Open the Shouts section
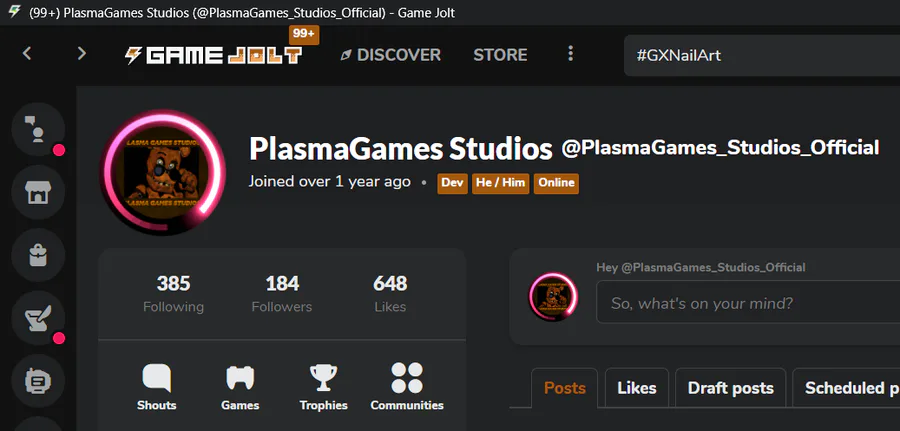 pyautogui.click(x=157, y=386)
